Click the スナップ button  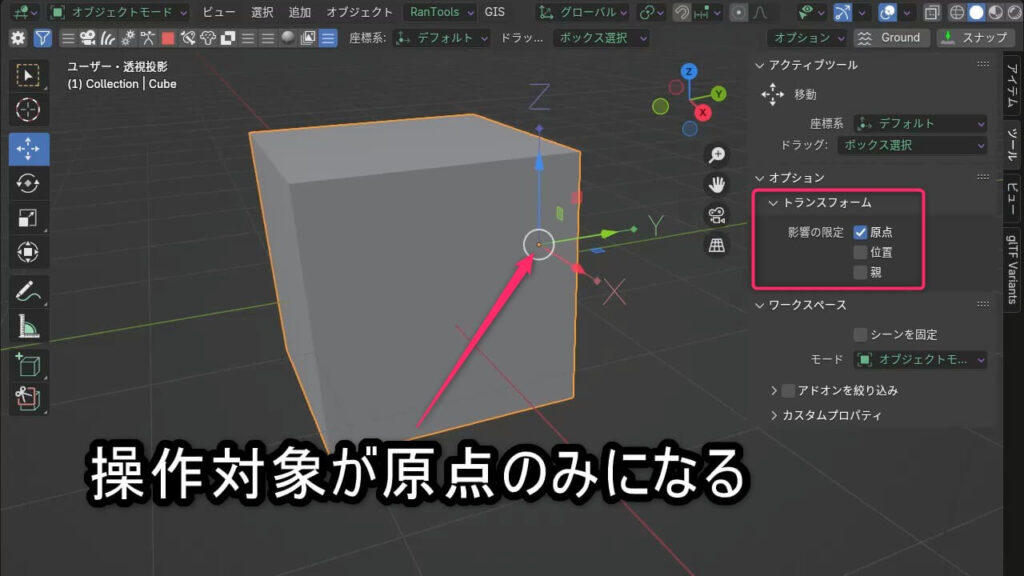(976, 38)
